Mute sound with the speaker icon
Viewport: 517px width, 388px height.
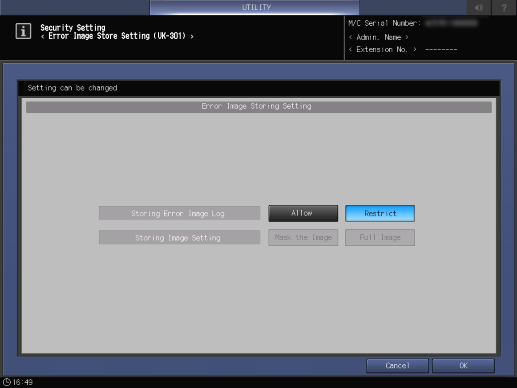479,7
